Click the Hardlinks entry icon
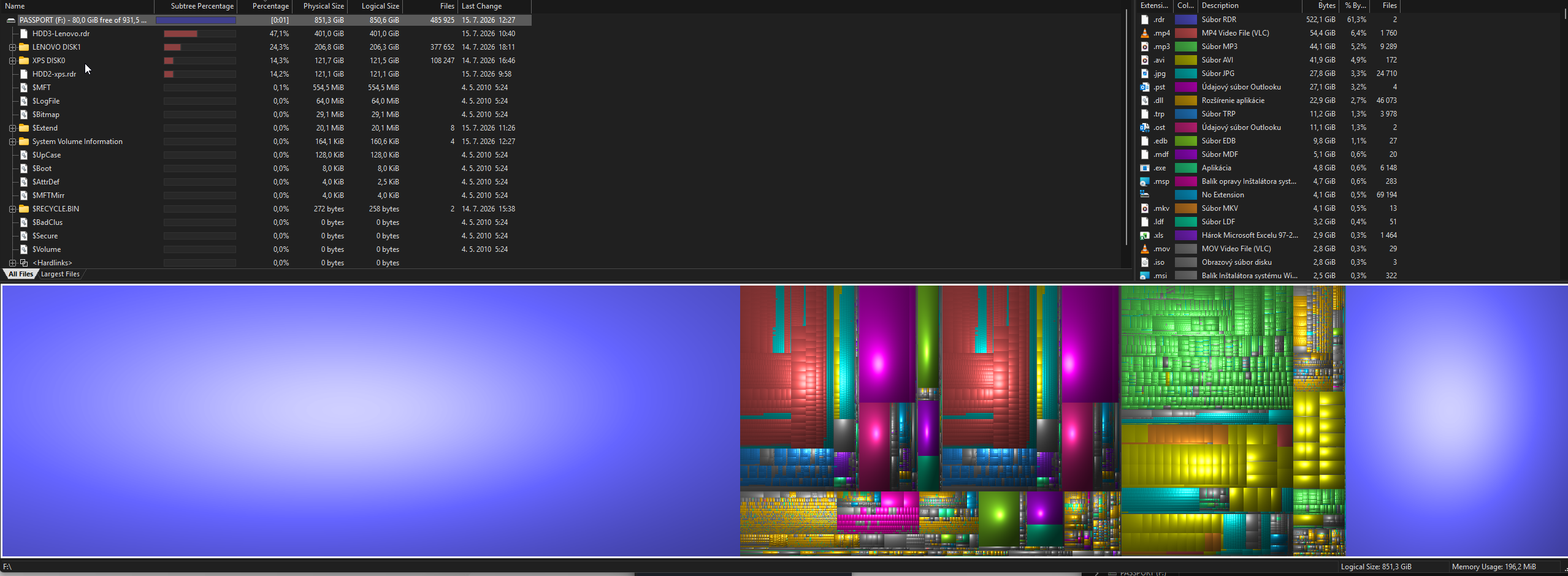Viewport: 1568px width, 576px height. (24, 263)
